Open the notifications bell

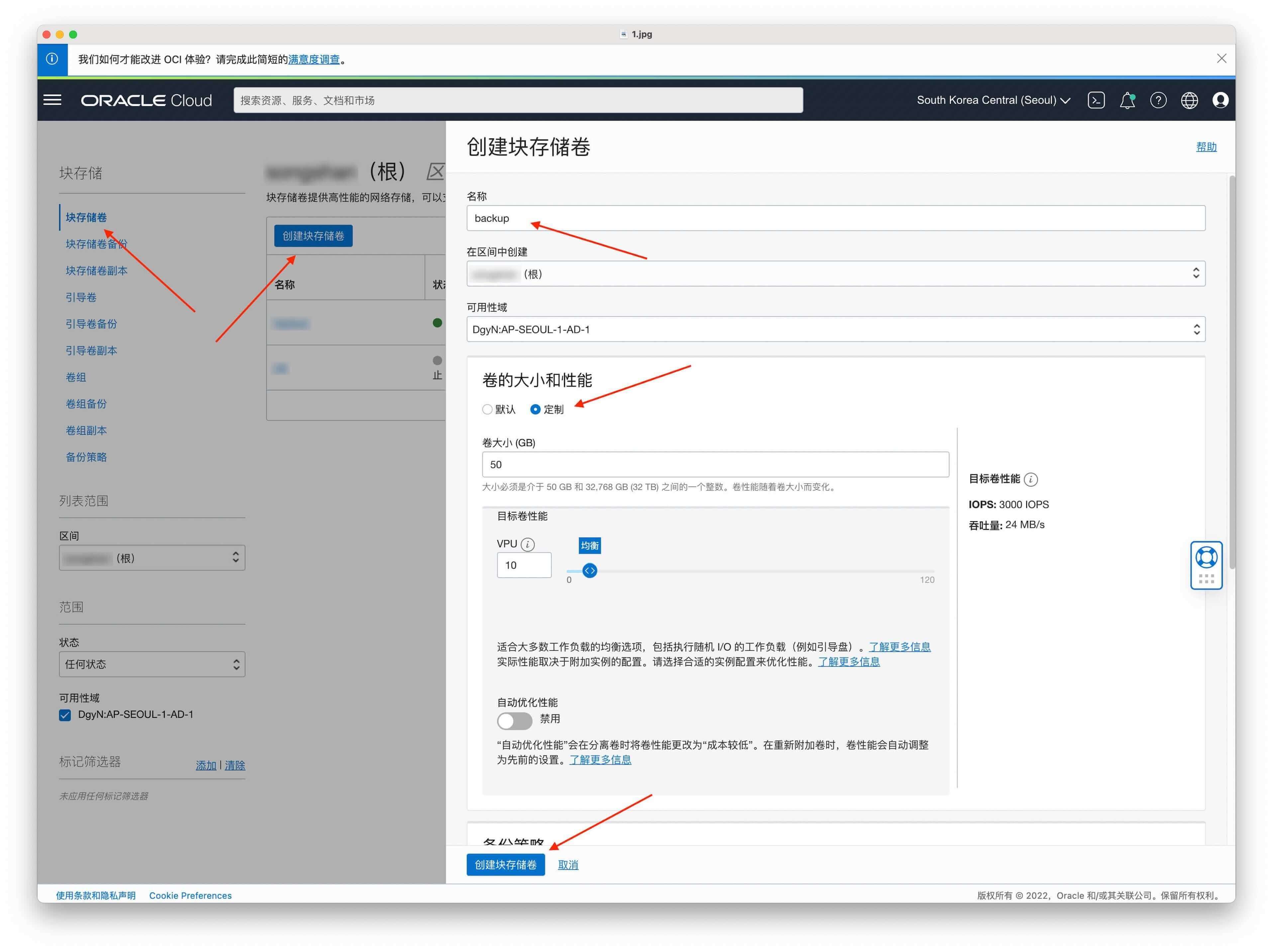coord(1127,100)
